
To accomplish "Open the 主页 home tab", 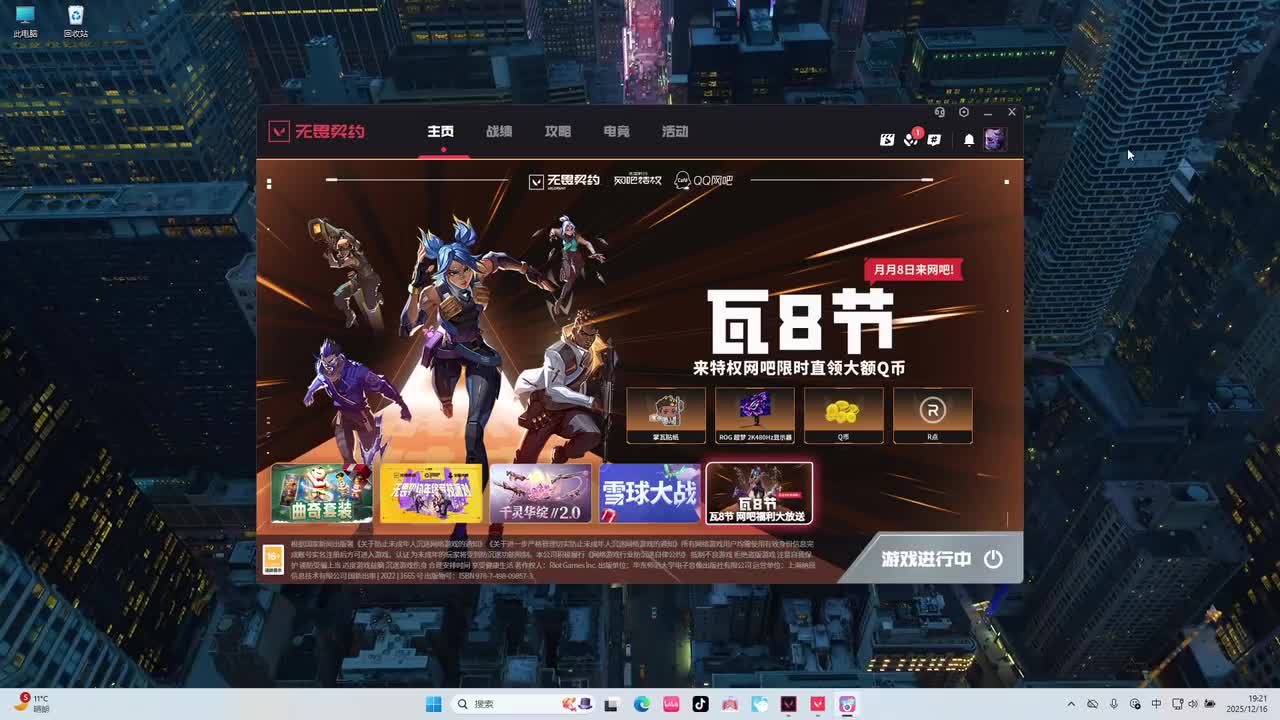I will 441,132.
